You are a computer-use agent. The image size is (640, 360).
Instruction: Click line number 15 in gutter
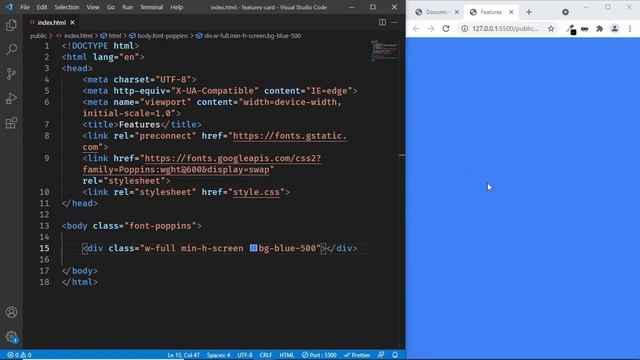(x=44, y=248)
